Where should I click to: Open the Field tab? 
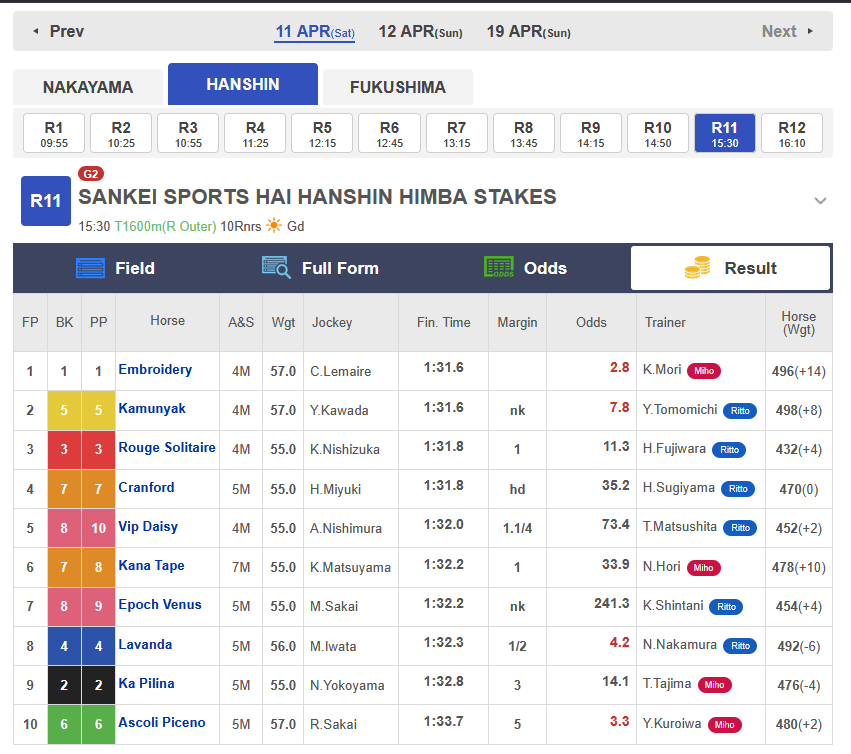click(116, 268)
